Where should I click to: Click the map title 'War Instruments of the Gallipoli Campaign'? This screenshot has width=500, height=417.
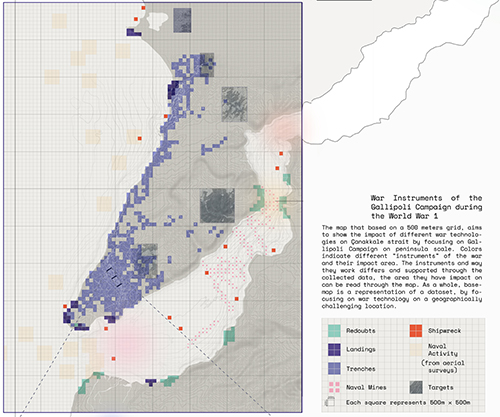point(426,207)
